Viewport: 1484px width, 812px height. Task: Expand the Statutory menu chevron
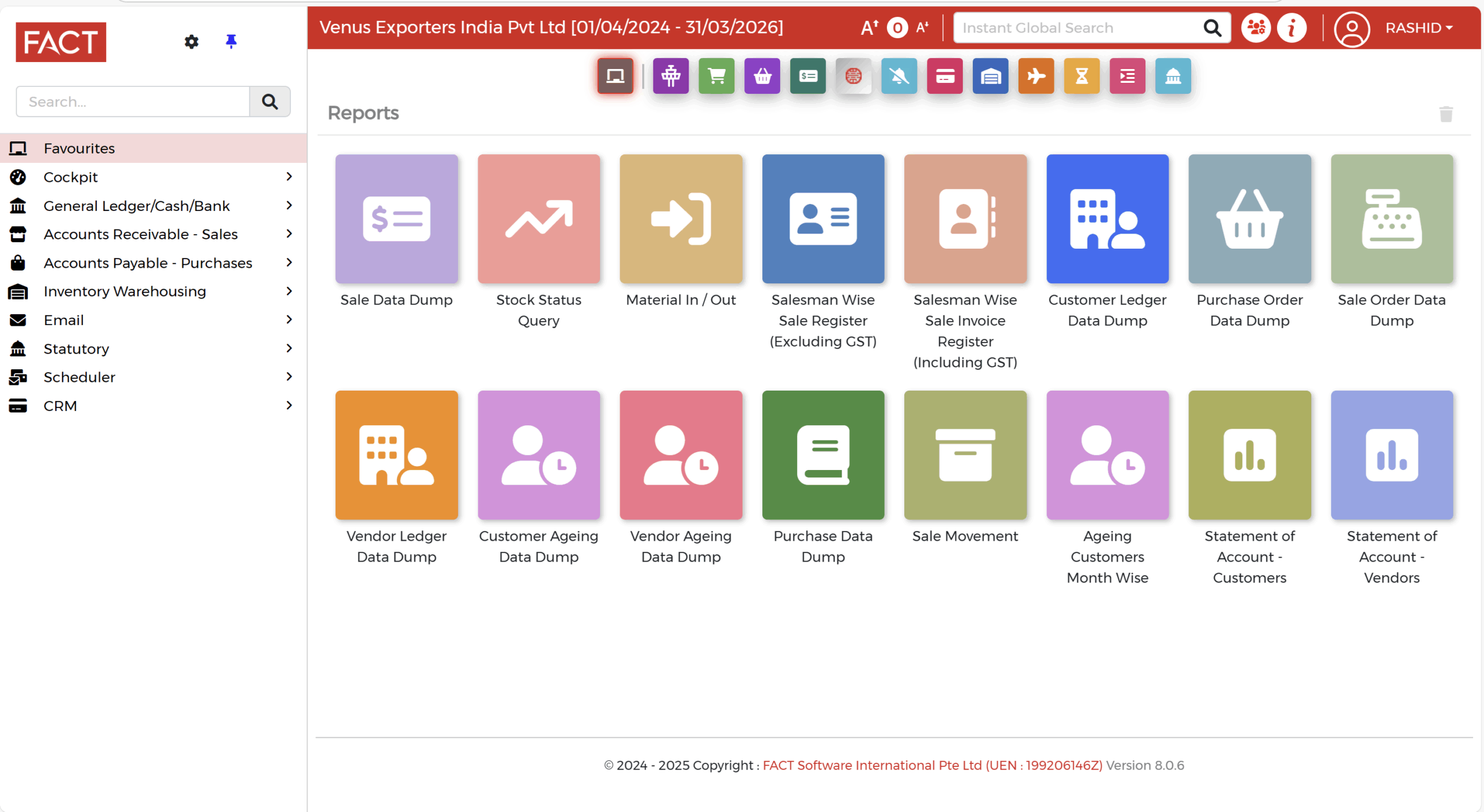click(x=289, y=348)
